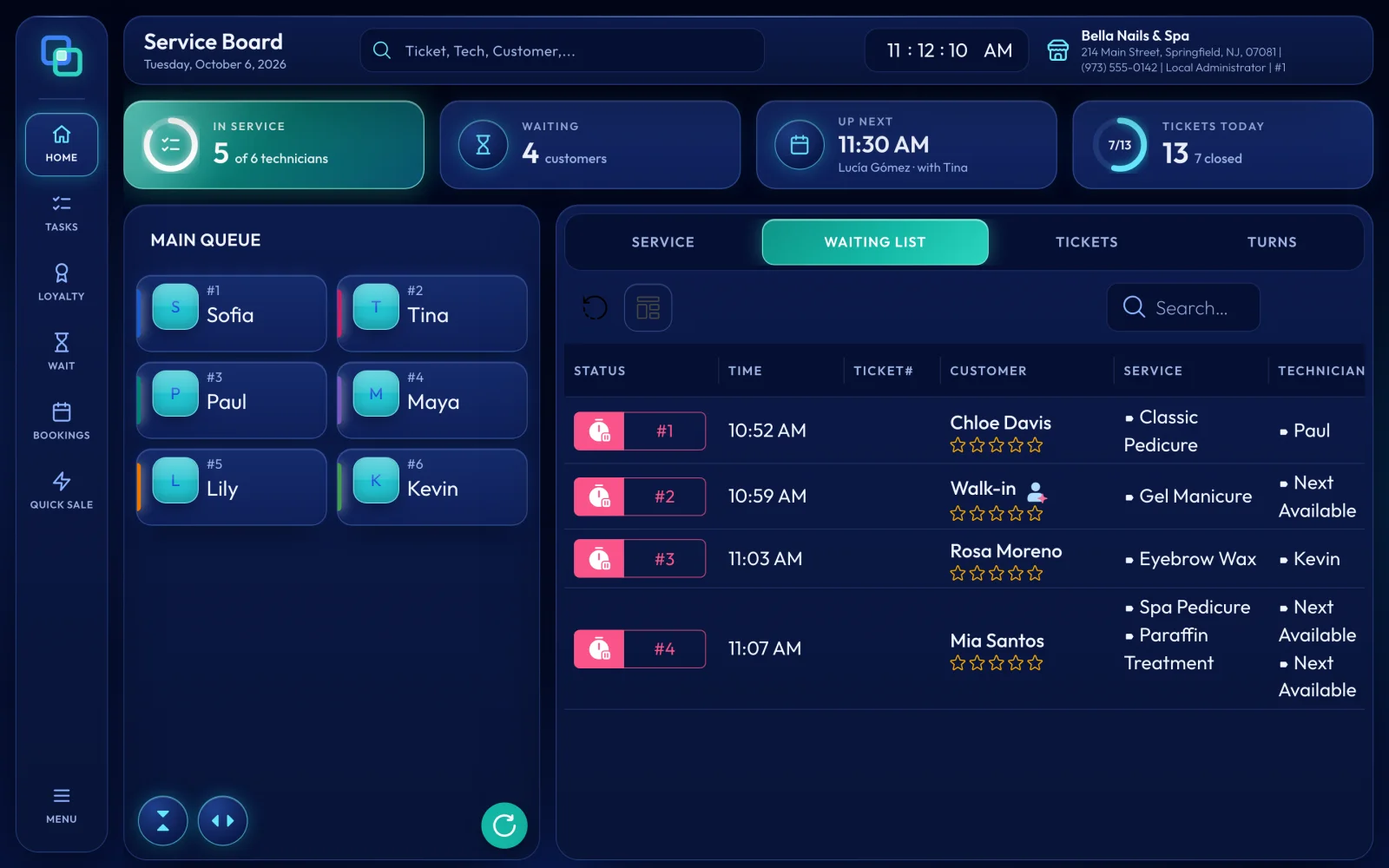
Task: Open waiting ticket #1 status badge
Action: 640,431
